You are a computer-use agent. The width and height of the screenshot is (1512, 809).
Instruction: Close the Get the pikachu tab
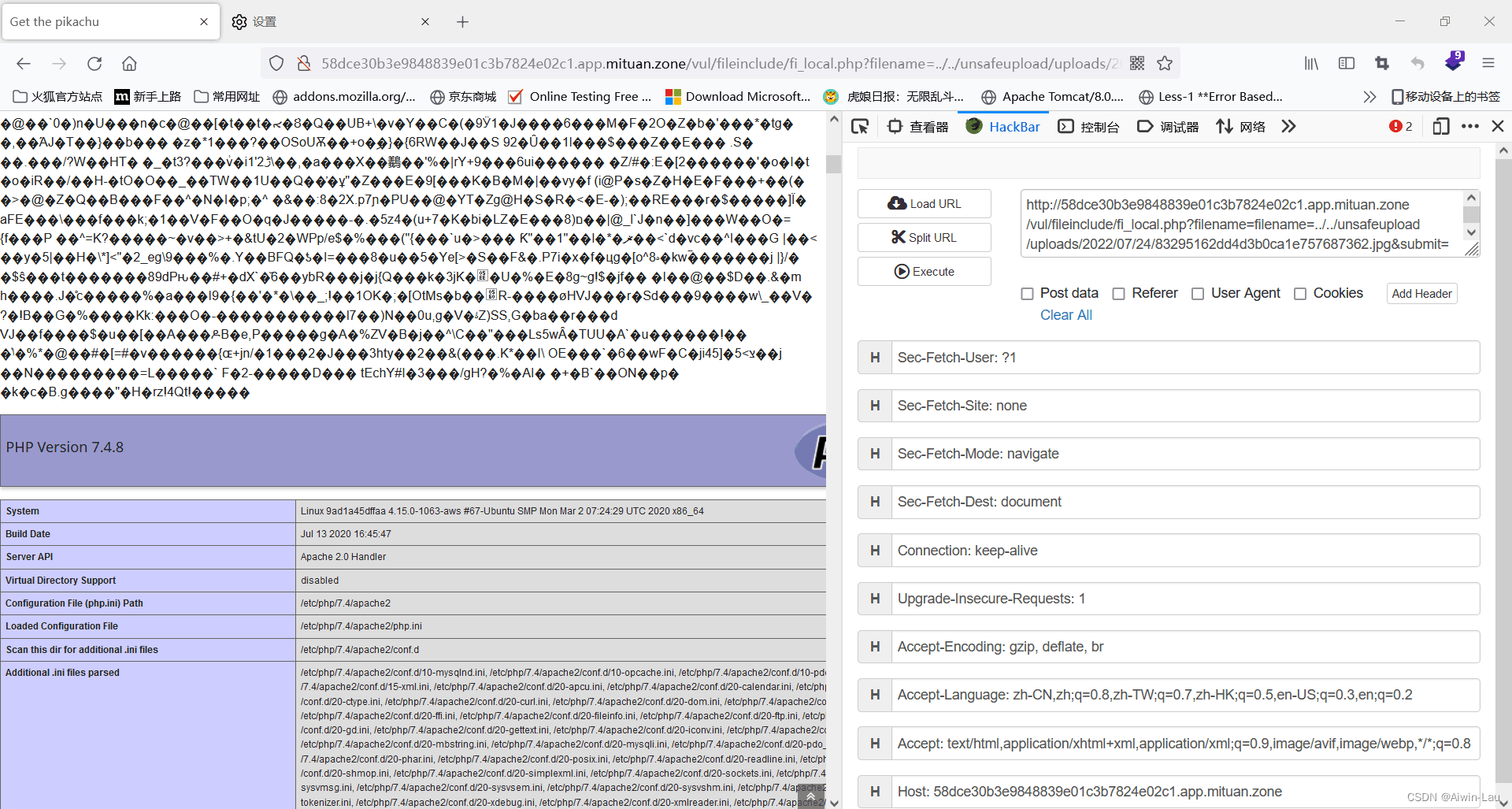coord(204,22)
